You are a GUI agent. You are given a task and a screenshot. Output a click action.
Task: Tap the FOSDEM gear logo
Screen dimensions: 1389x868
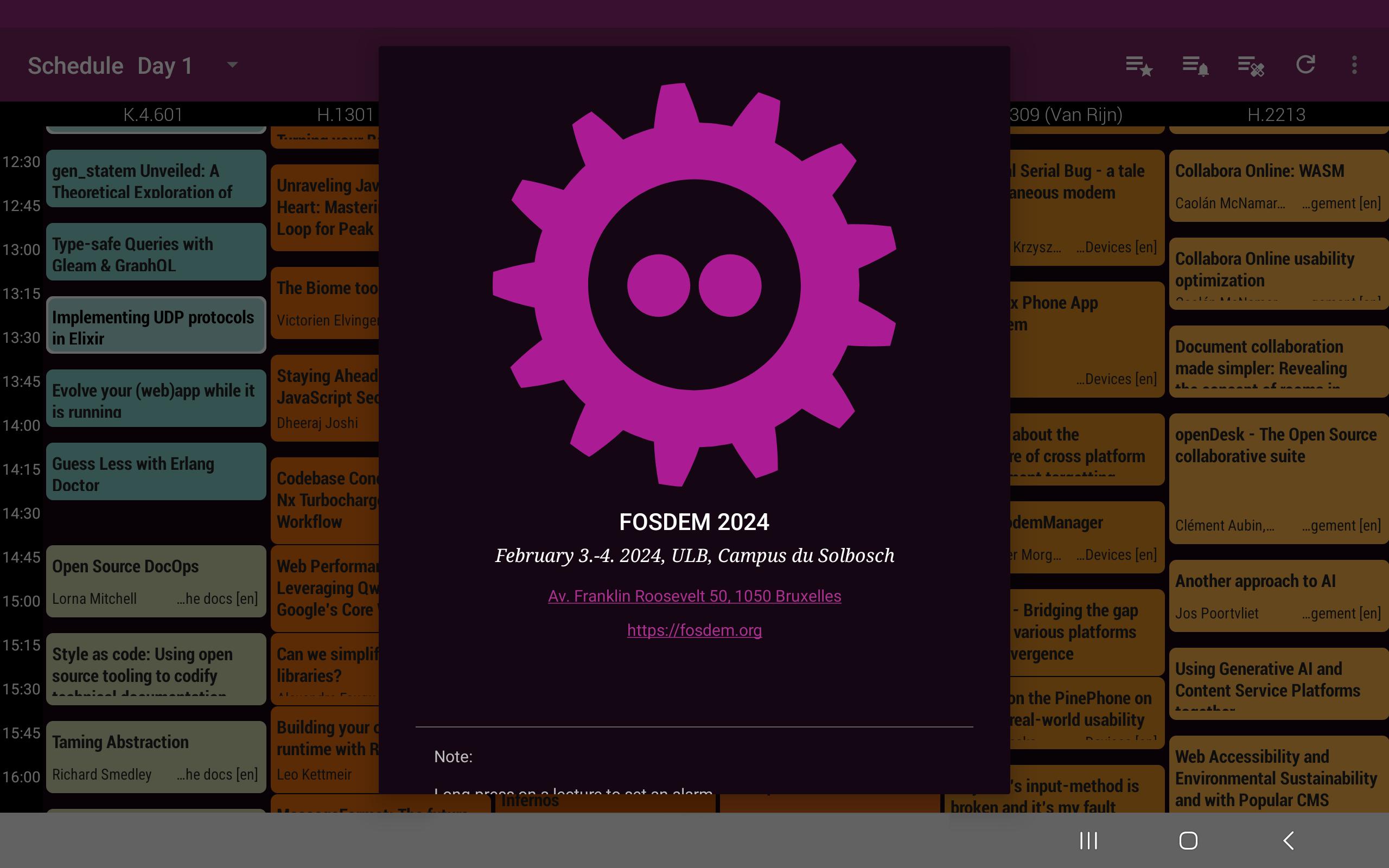[x=694, y=285]
